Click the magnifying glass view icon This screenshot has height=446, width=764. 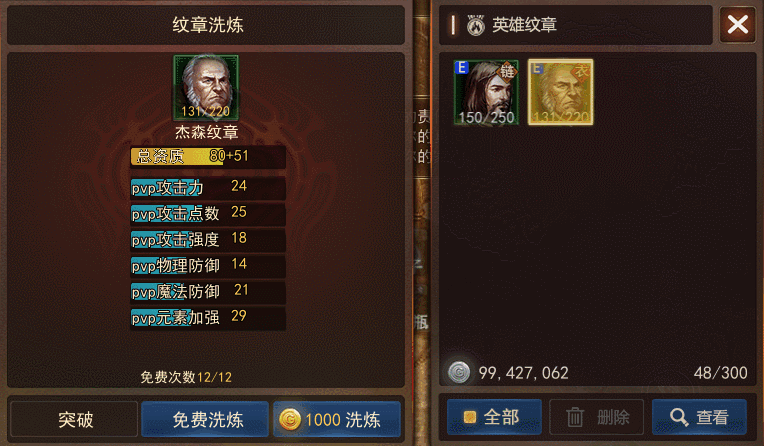(679, 417)
